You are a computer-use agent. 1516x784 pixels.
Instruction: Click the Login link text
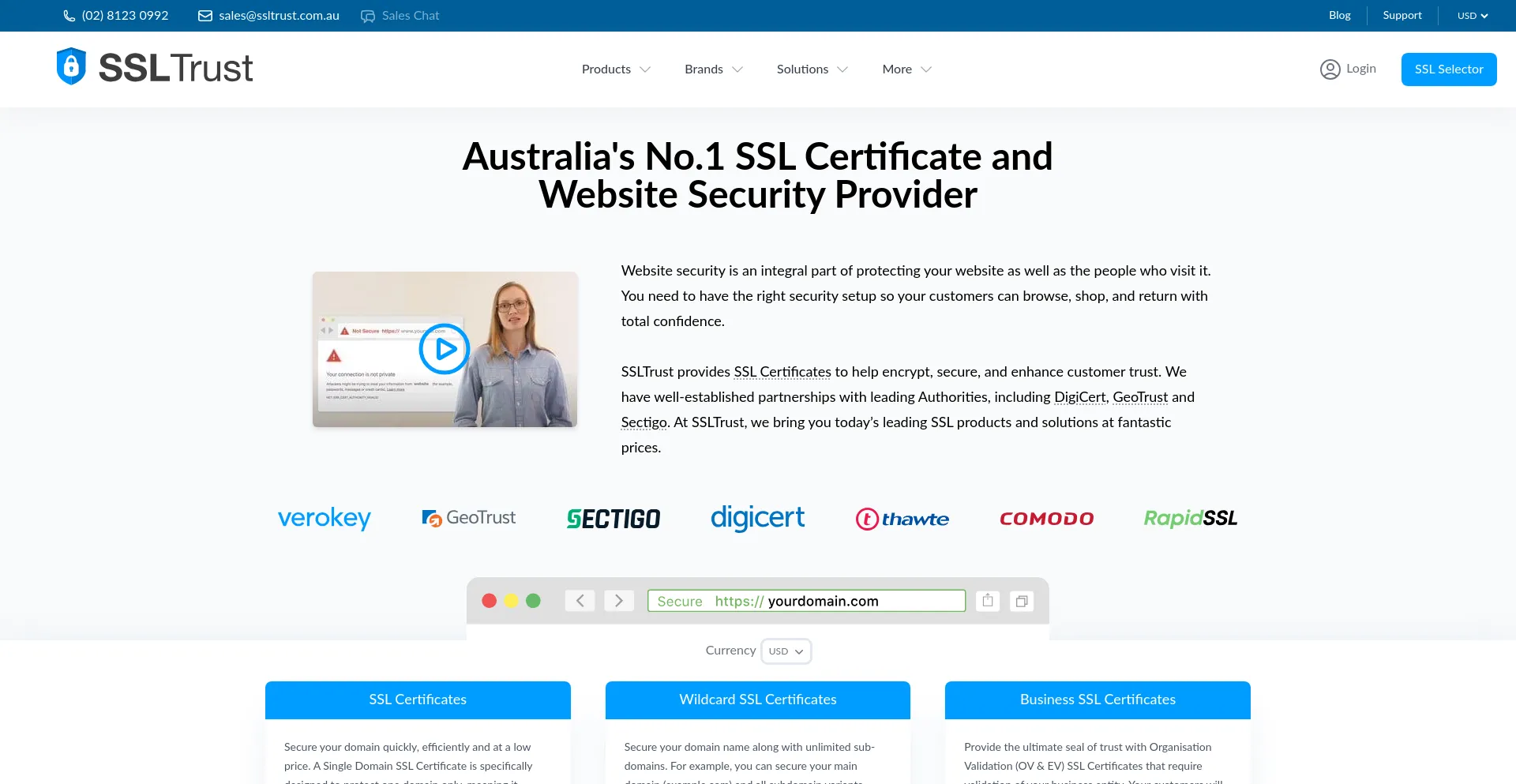click(x=1361, y=69)
